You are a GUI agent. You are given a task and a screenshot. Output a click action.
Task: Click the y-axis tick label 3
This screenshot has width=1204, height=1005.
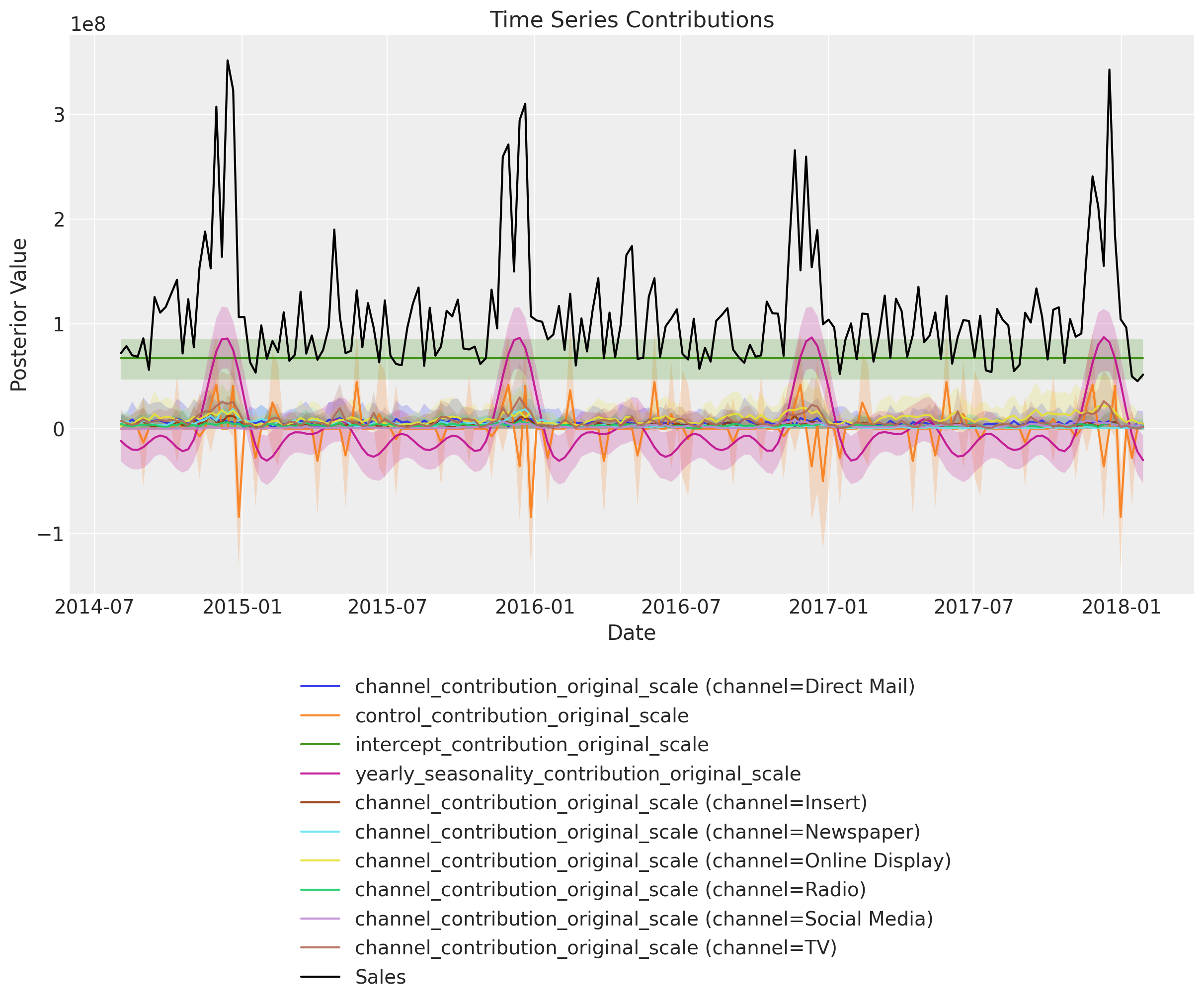tap(59, 115)
